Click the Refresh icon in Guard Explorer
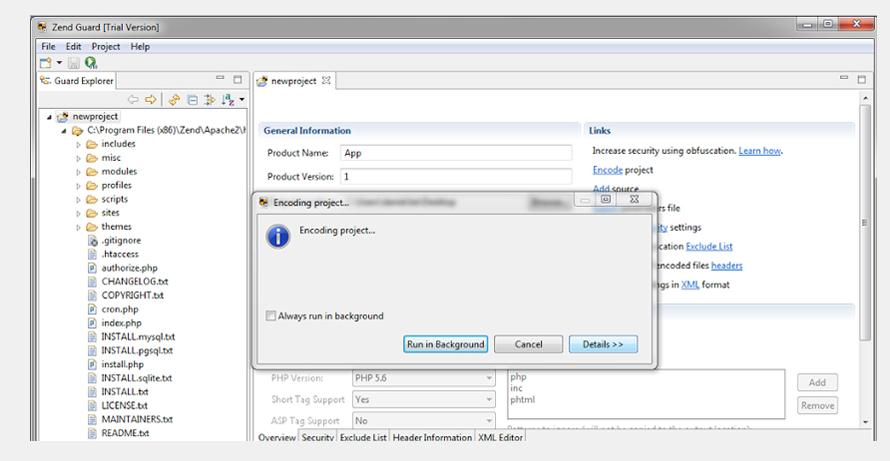The height and width of the screenshot is (461, 890). click(174, 100)
